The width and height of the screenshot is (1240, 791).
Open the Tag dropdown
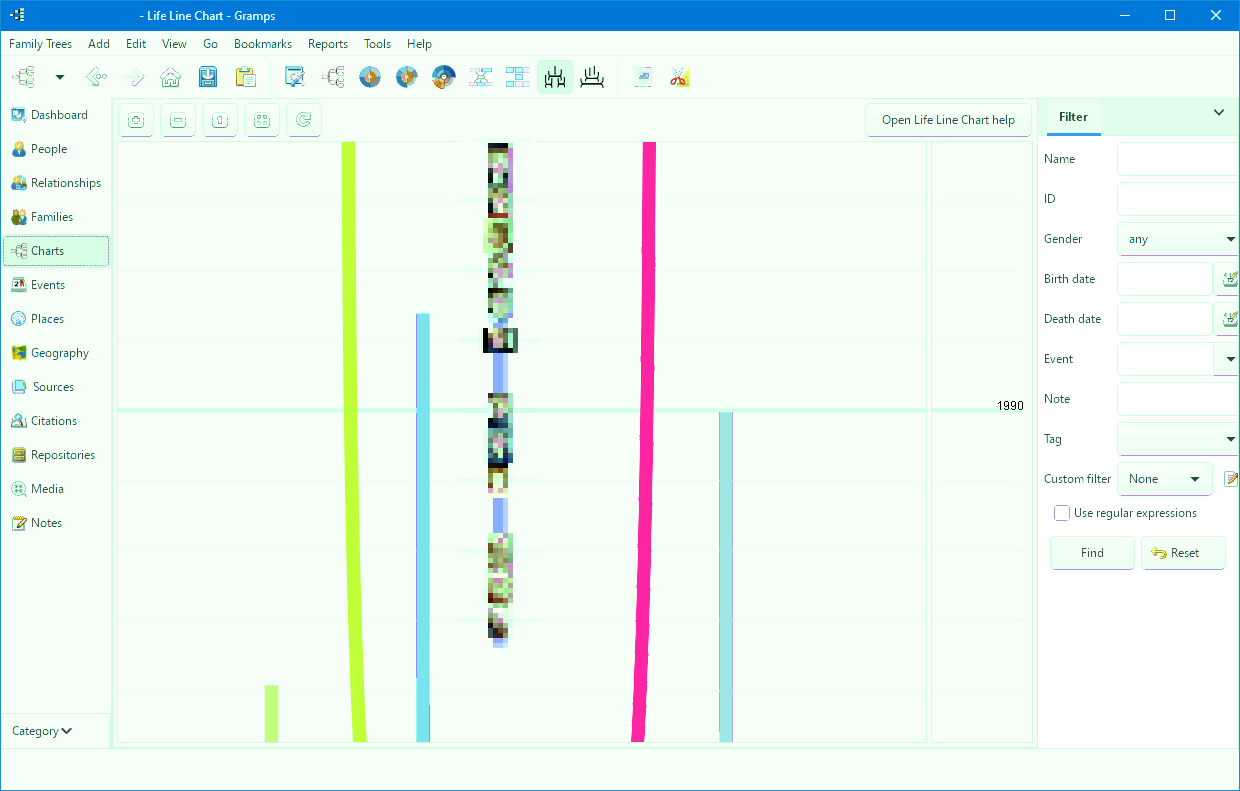tap(1178, 439)
